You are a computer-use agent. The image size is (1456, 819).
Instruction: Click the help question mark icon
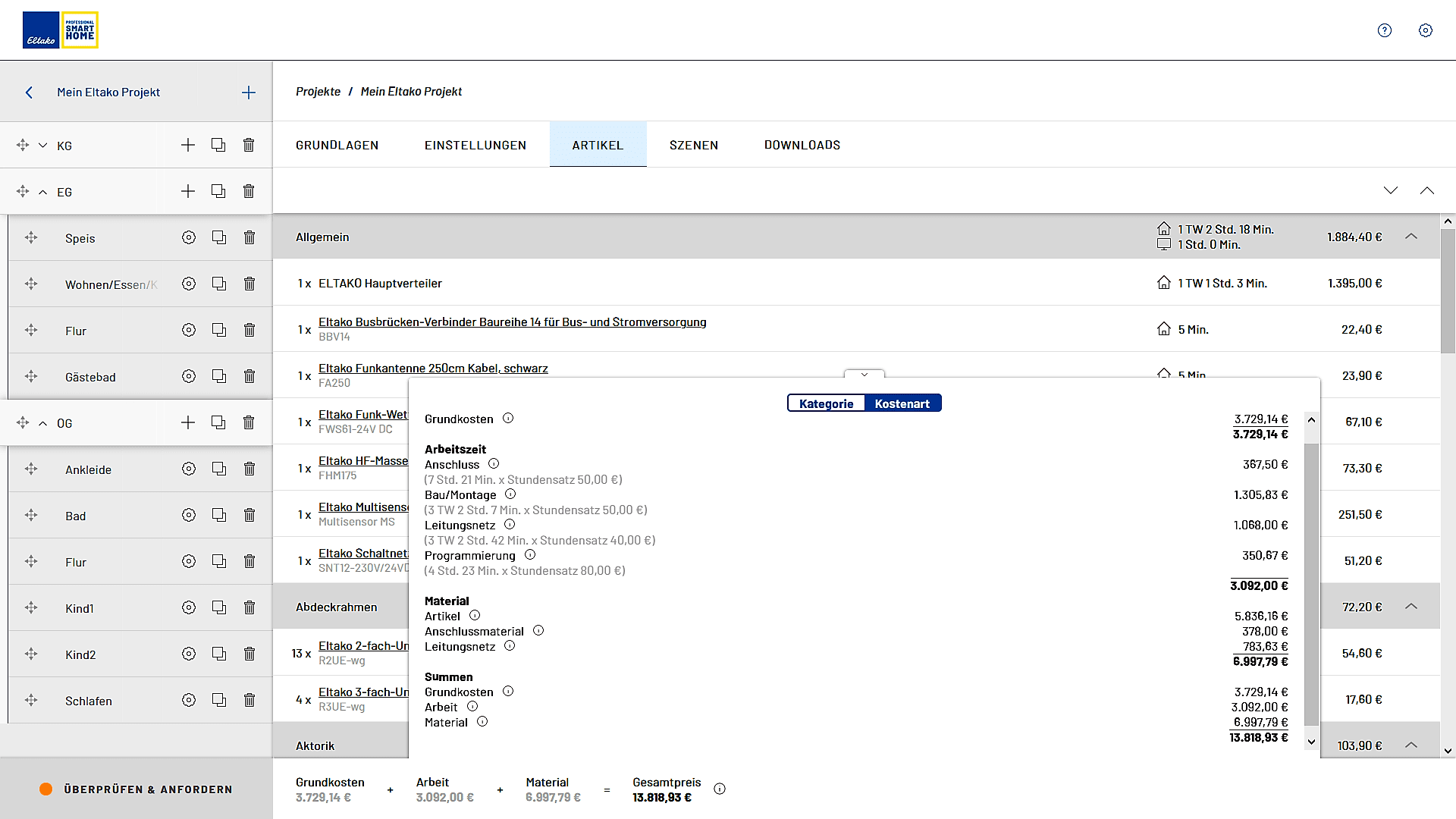click(x=1384, y=30)
